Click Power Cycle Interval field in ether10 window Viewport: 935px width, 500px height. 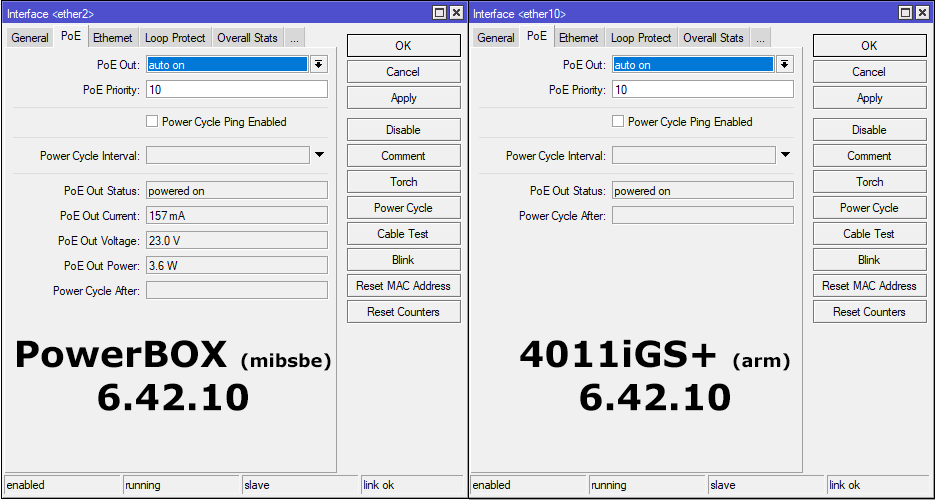[693, 156]
